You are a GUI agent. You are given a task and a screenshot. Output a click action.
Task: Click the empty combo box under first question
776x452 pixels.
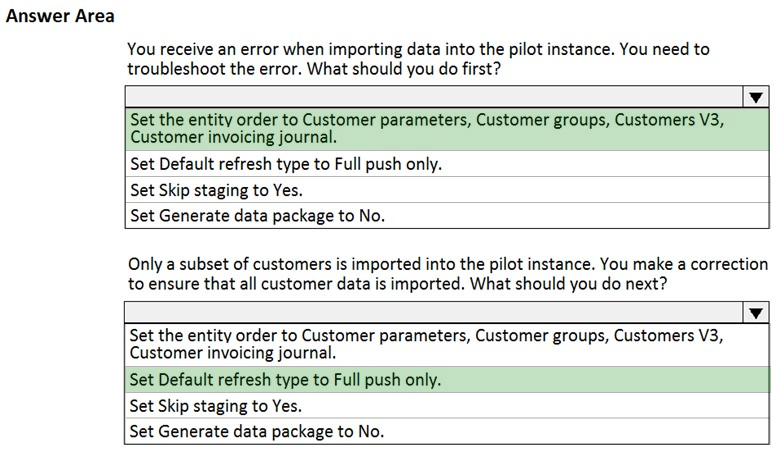coord(434,97)
